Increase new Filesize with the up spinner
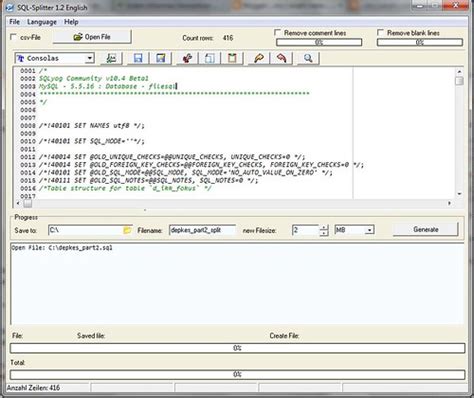 pyautogui.click(x=324, y=227)
